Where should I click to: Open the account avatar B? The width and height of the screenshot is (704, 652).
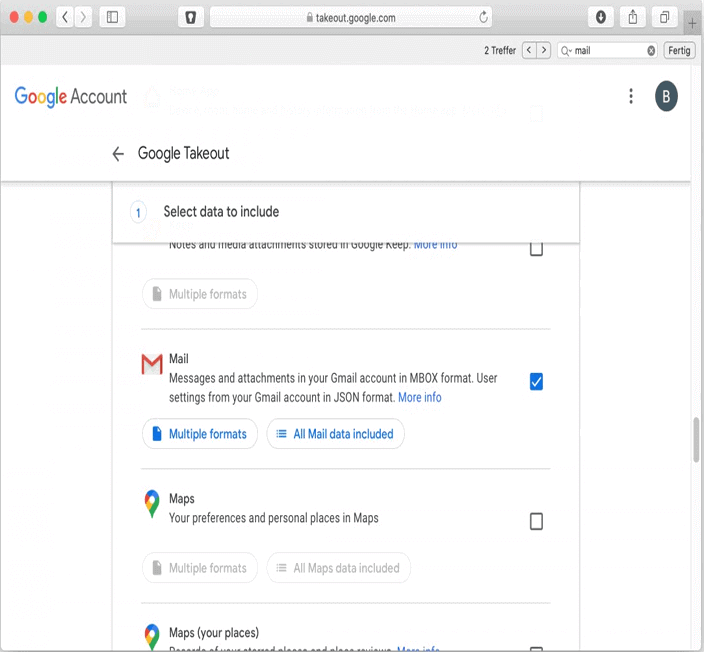coord(666,96)
